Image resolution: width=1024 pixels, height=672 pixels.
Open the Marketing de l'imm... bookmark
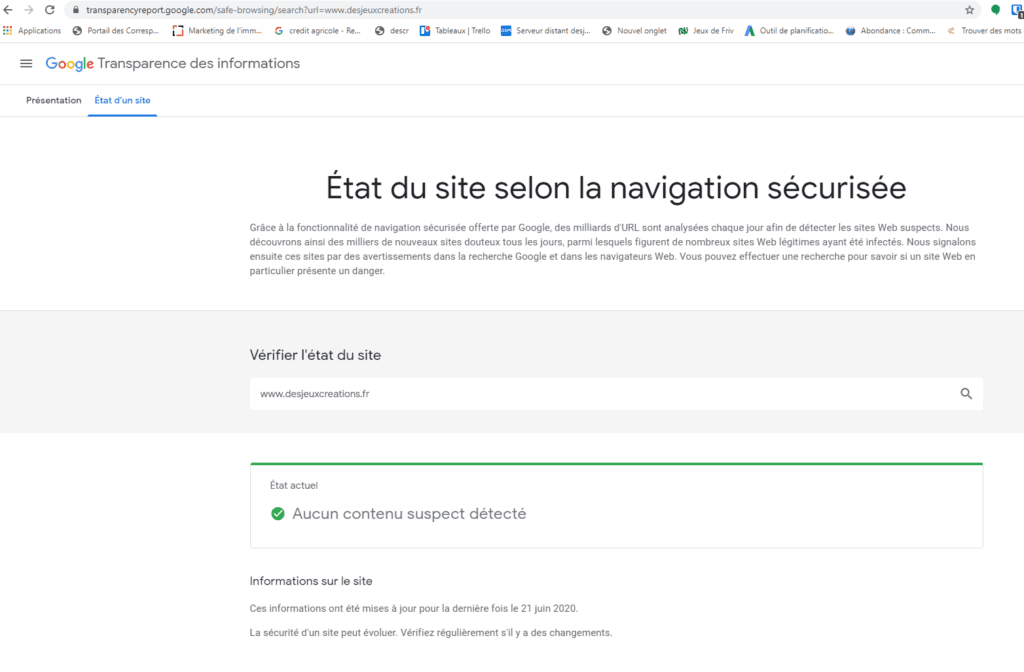pos(217,31)
